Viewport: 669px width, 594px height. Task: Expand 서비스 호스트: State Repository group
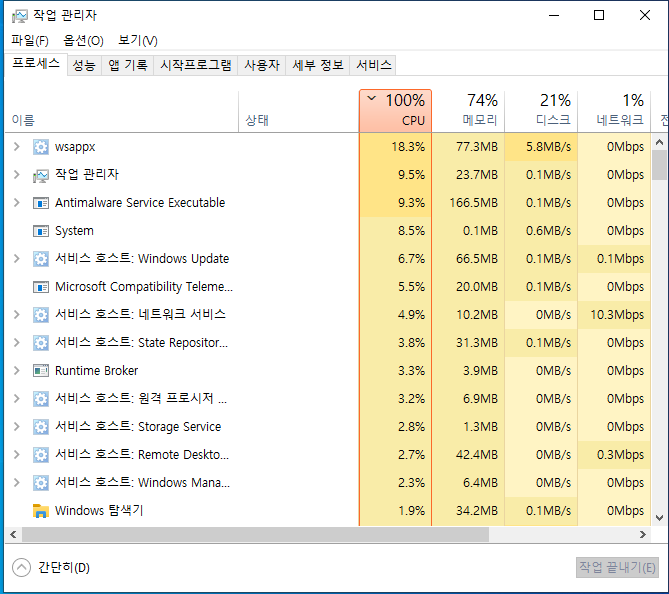[17, 343]
